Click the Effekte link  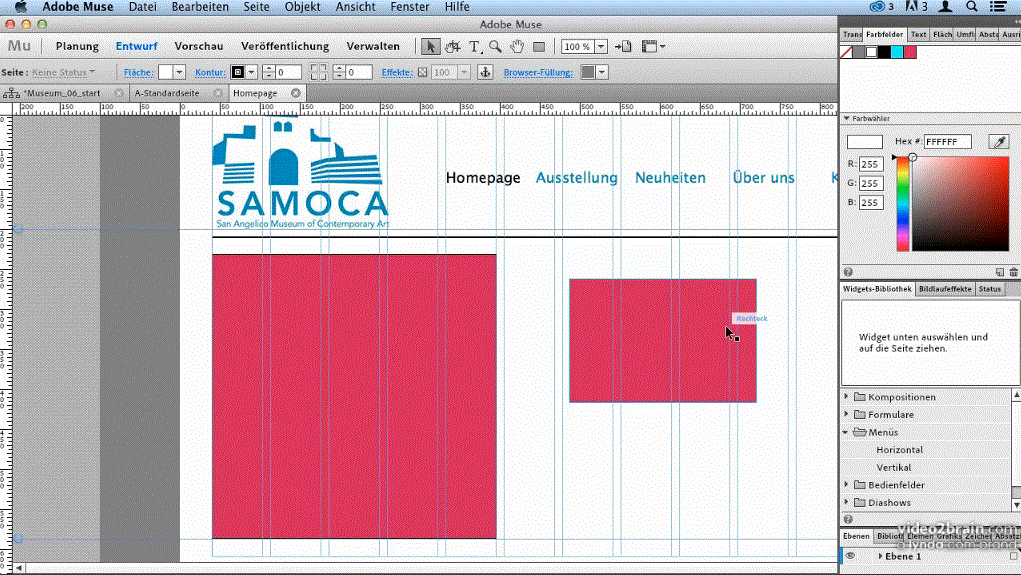pyautogui.click(x=397, y=72)
